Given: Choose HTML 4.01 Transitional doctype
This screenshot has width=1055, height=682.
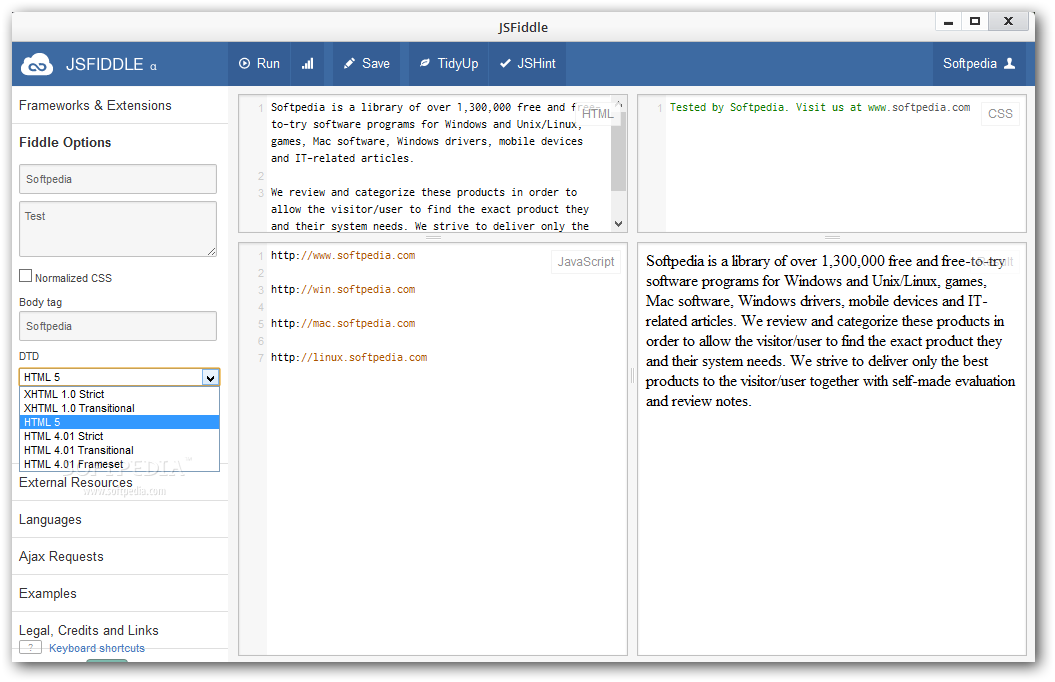Looking at the screenshot, I should coord(119,451).
